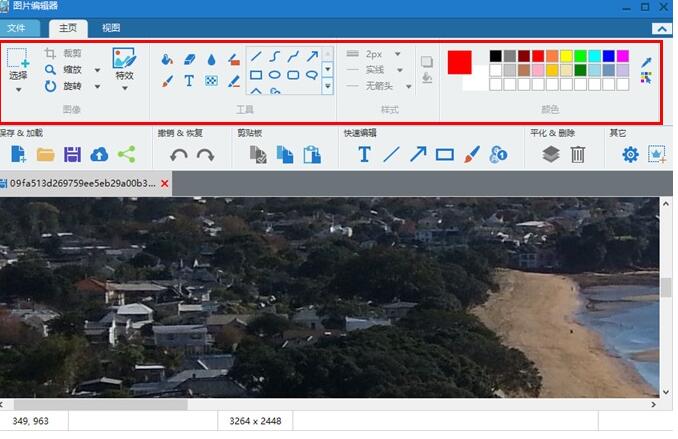Undo the last action
The height and width of the screenshot is (439, 678).
pos(178,155)
